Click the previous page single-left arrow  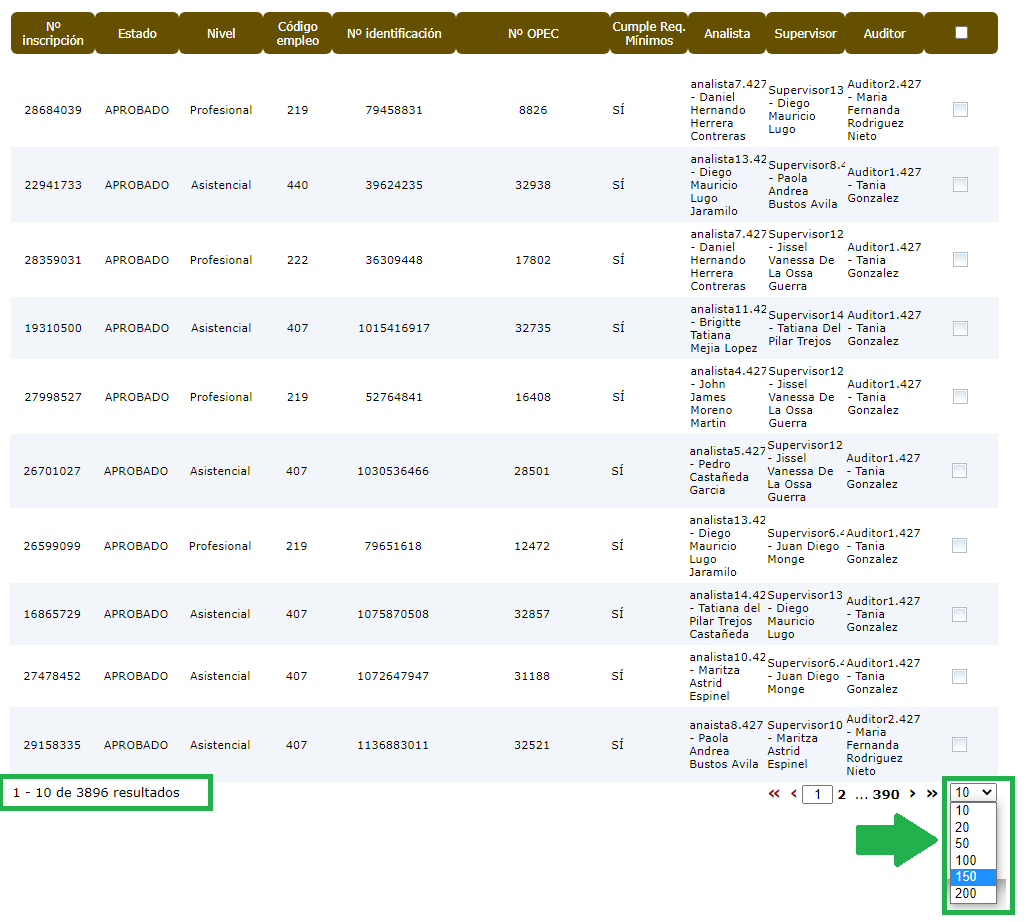[793, 794]
